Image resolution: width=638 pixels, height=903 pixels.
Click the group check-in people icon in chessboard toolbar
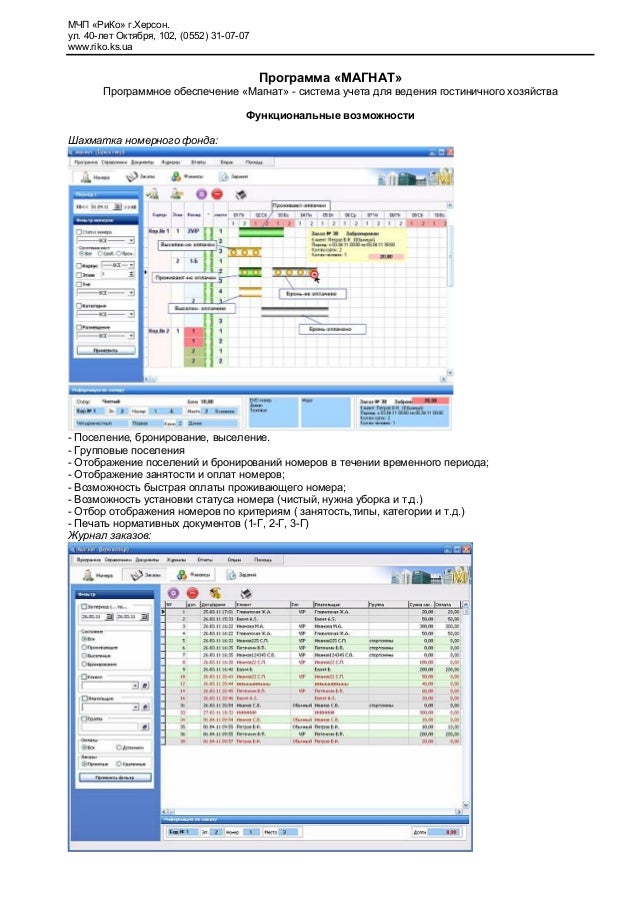pyautogui.click(x=176, y=194)
